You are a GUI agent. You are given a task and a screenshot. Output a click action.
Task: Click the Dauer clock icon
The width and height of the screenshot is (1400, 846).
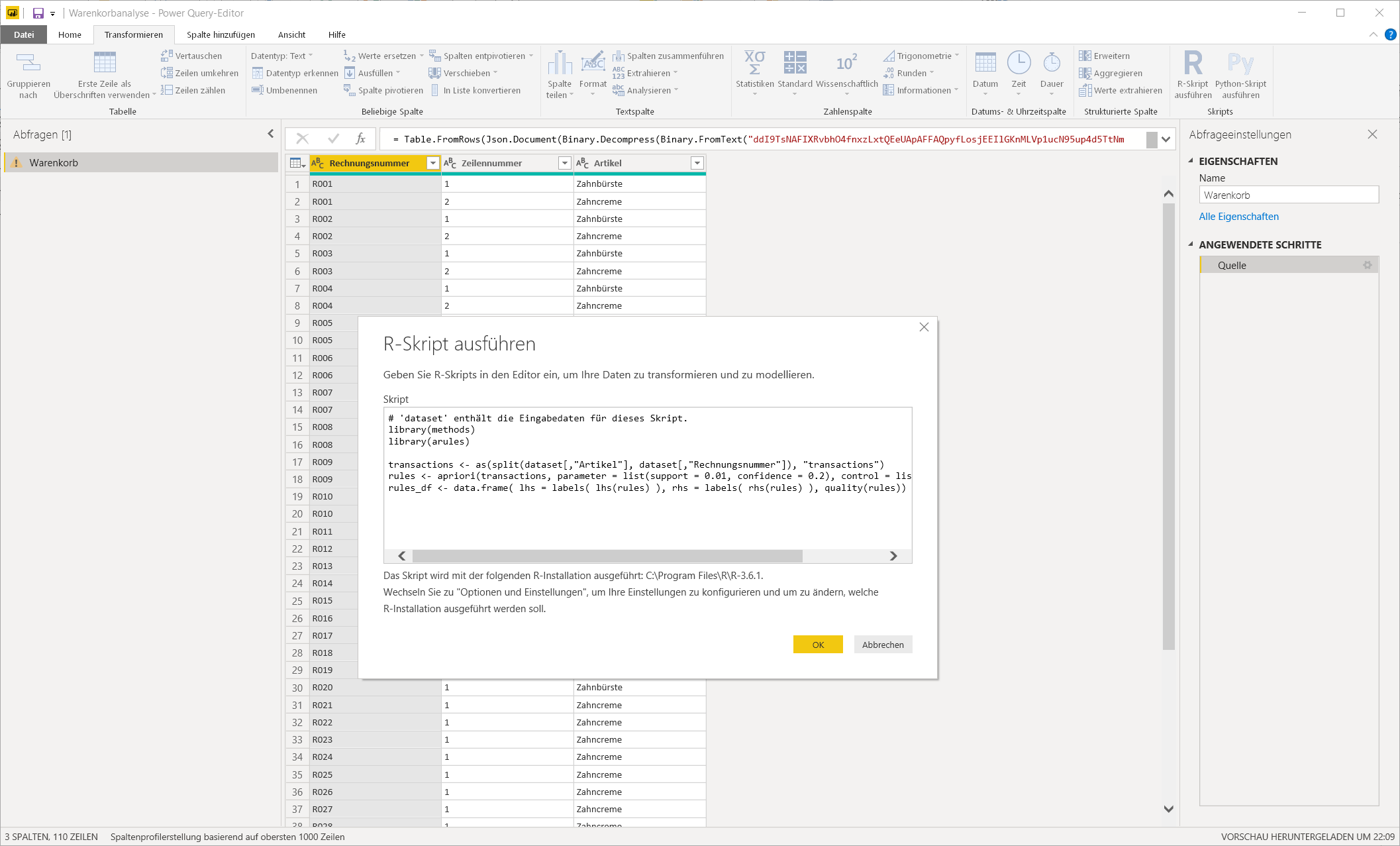tap(1052, 64)
